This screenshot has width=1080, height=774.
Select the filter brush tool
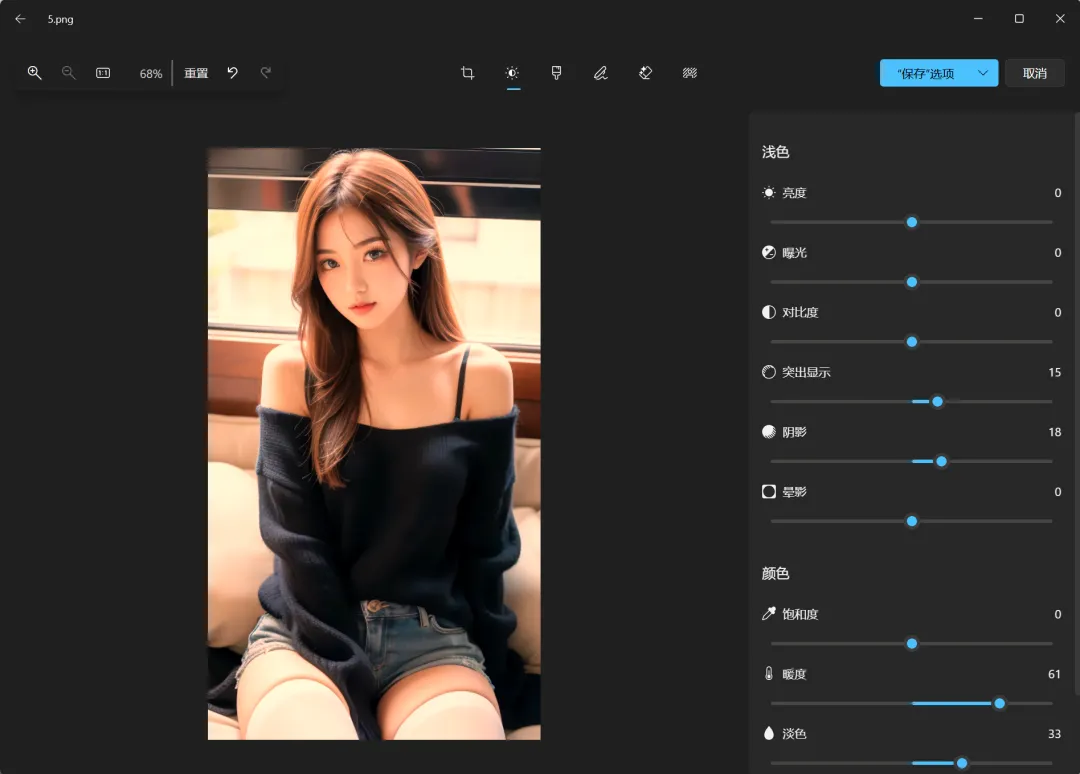(557, 73)
